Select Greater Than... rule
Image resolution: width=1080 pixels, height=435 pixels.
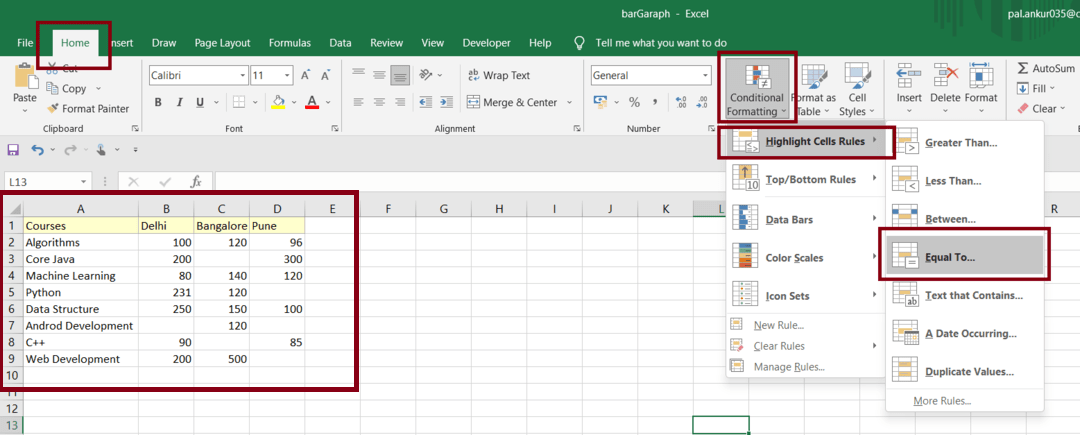(x=964, y=143)
